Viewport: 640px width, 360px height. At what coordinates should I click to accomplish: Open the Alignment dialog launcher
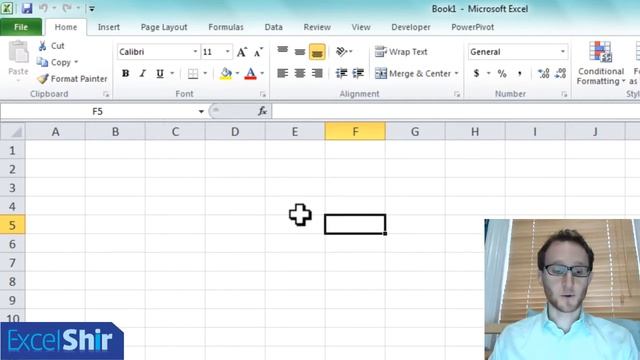pos(457,94)
